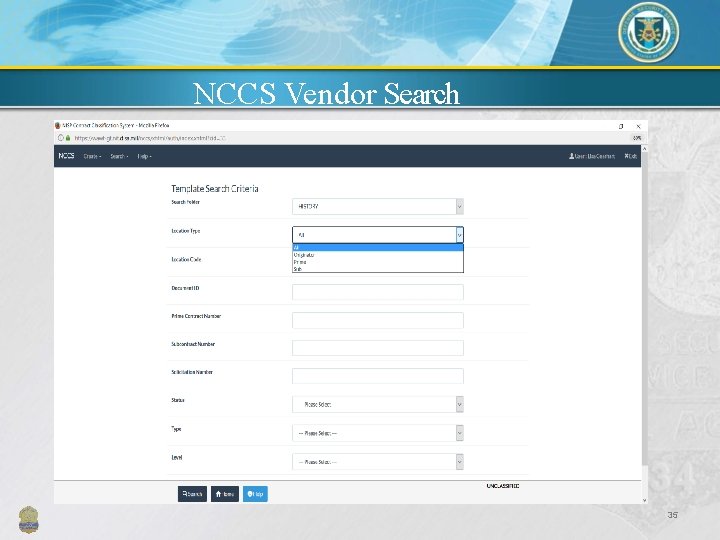Image resolution: width=720 pixels, height=540 pixels.
Task: Focus the Document ID input field
Action: point(378,292)
